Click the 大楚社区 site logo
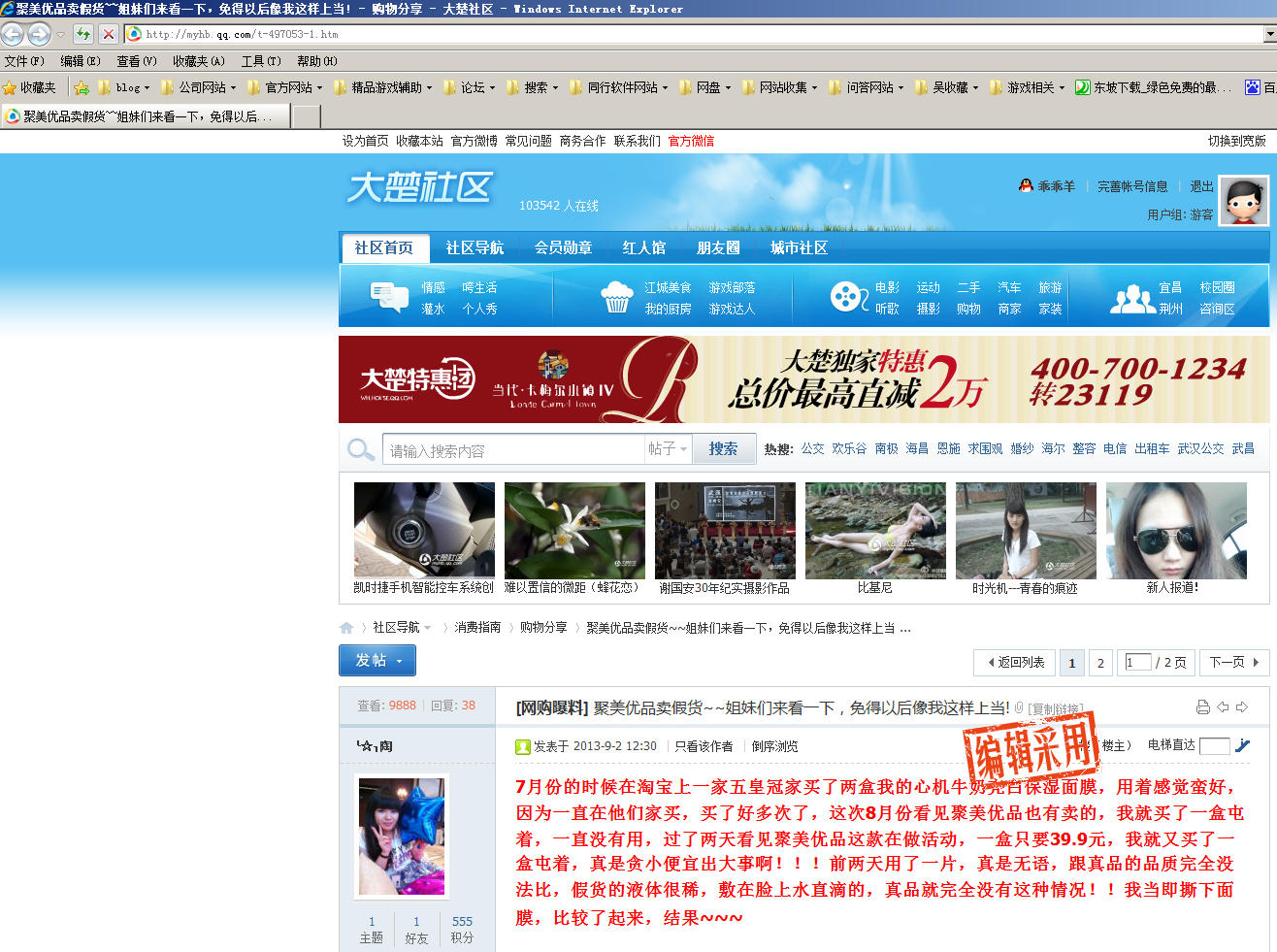The height and width of the screenshot is (952, 1277). tap(420, 187)
